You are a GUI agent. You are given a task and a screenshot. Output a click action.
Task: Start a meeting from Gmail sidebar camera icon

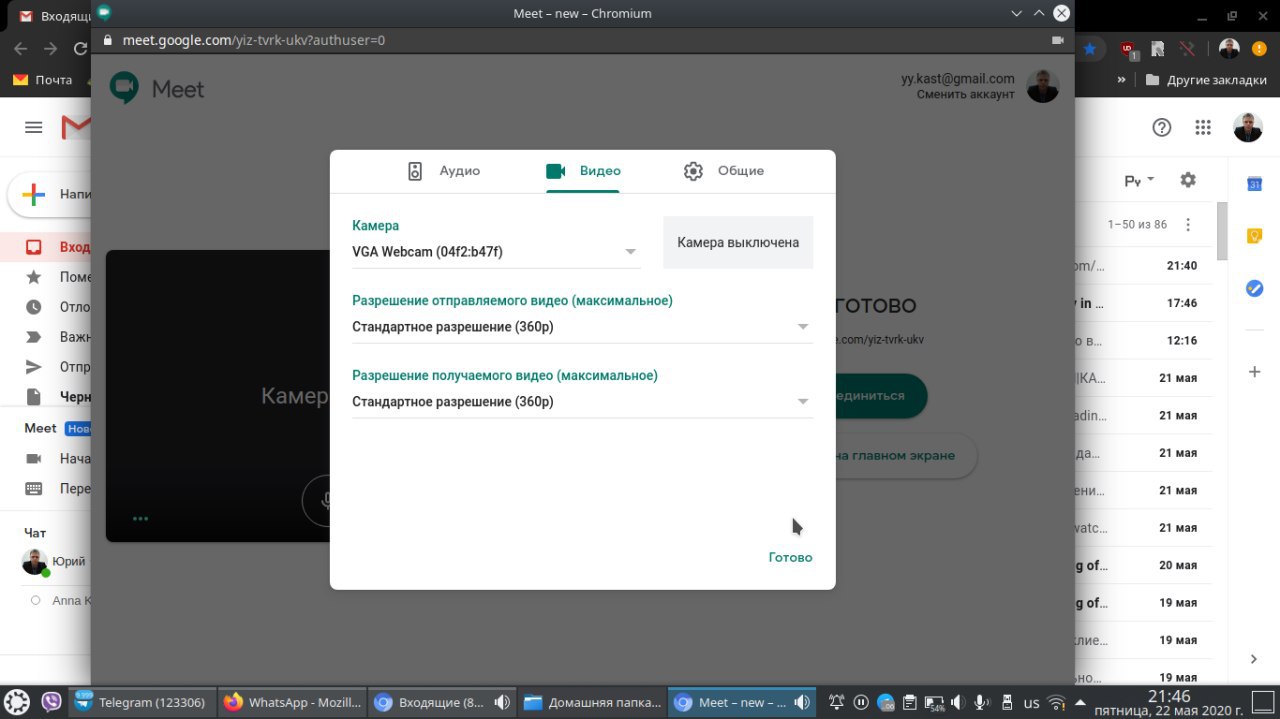34,459
